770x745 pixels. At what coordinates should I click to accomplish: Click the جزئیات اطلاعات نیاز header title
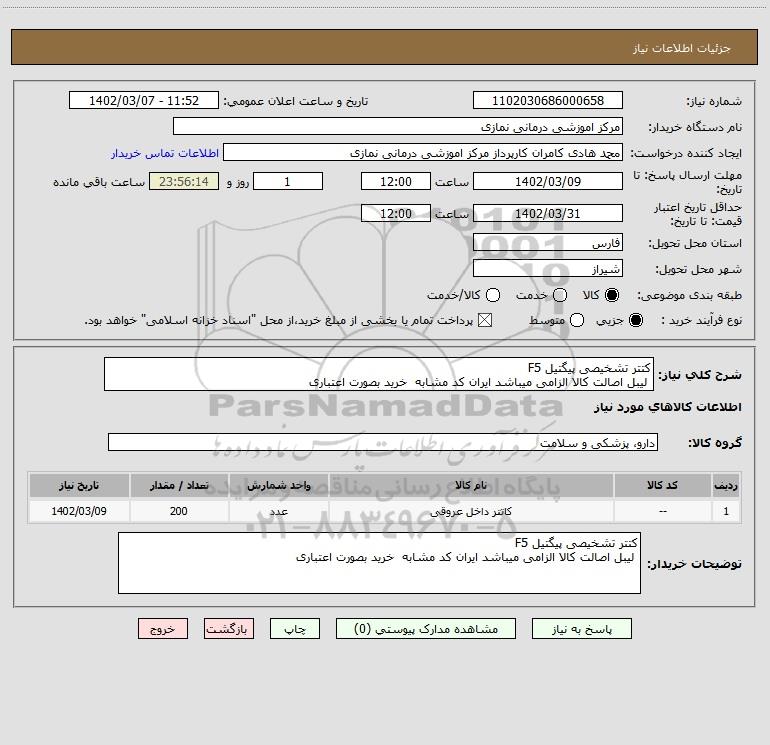coord(682,48)
